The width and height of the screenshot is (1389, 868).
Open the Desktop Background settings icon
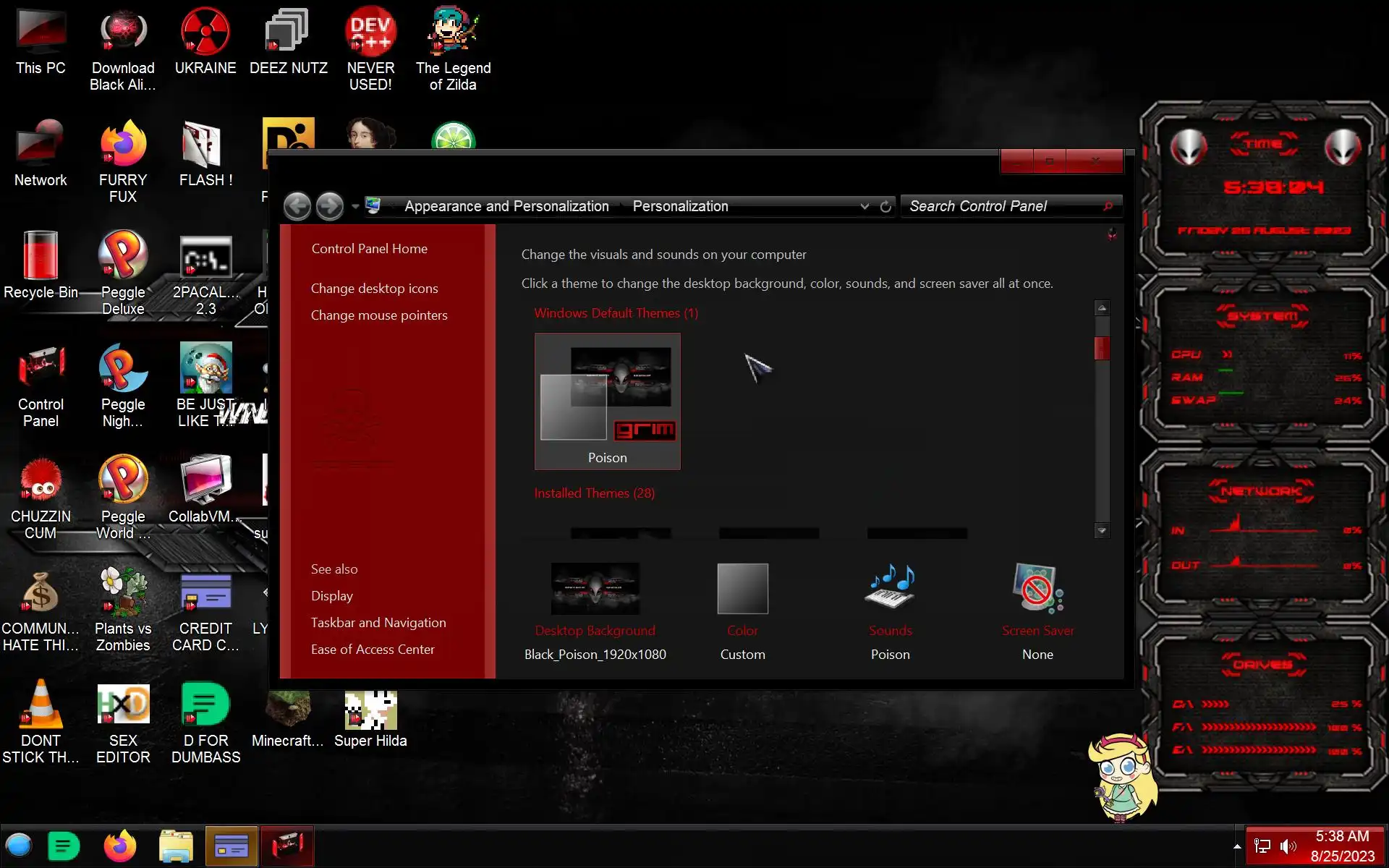595,589
